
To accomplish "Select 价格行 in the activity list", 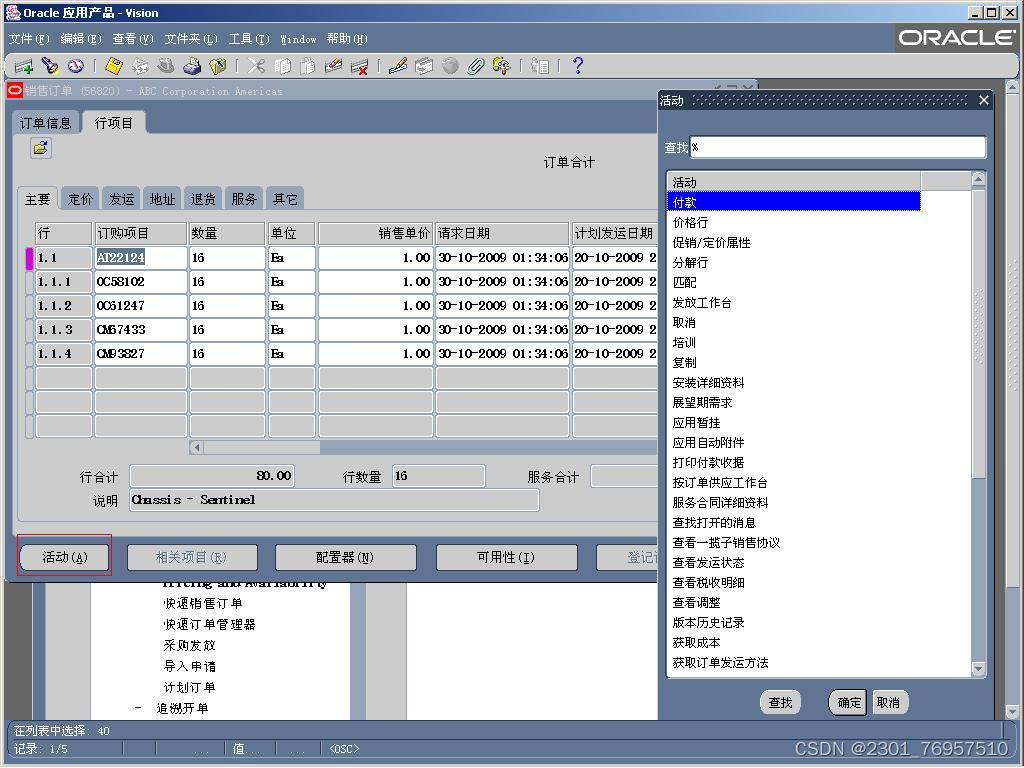I will tap(690, 223).
